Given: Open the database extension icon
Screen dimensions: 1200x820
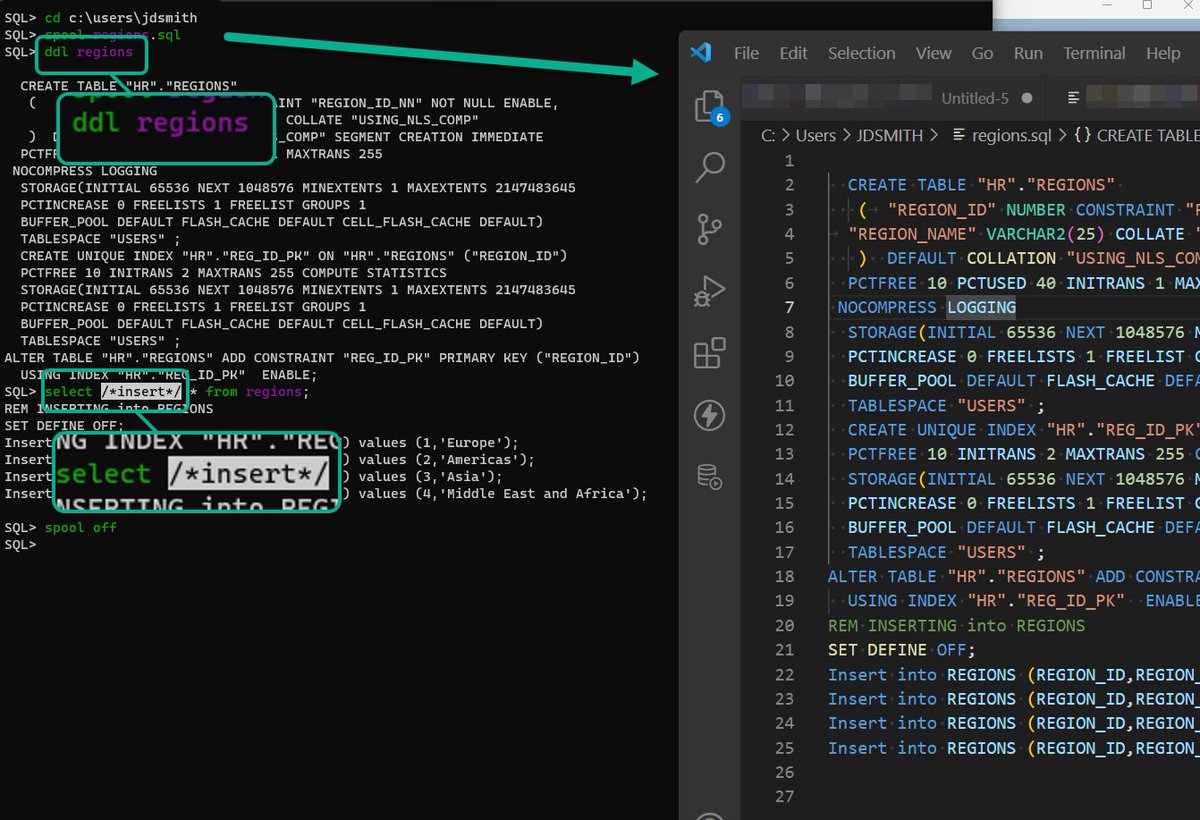Looking at the screenshot, I should click(x=709, y=477).
